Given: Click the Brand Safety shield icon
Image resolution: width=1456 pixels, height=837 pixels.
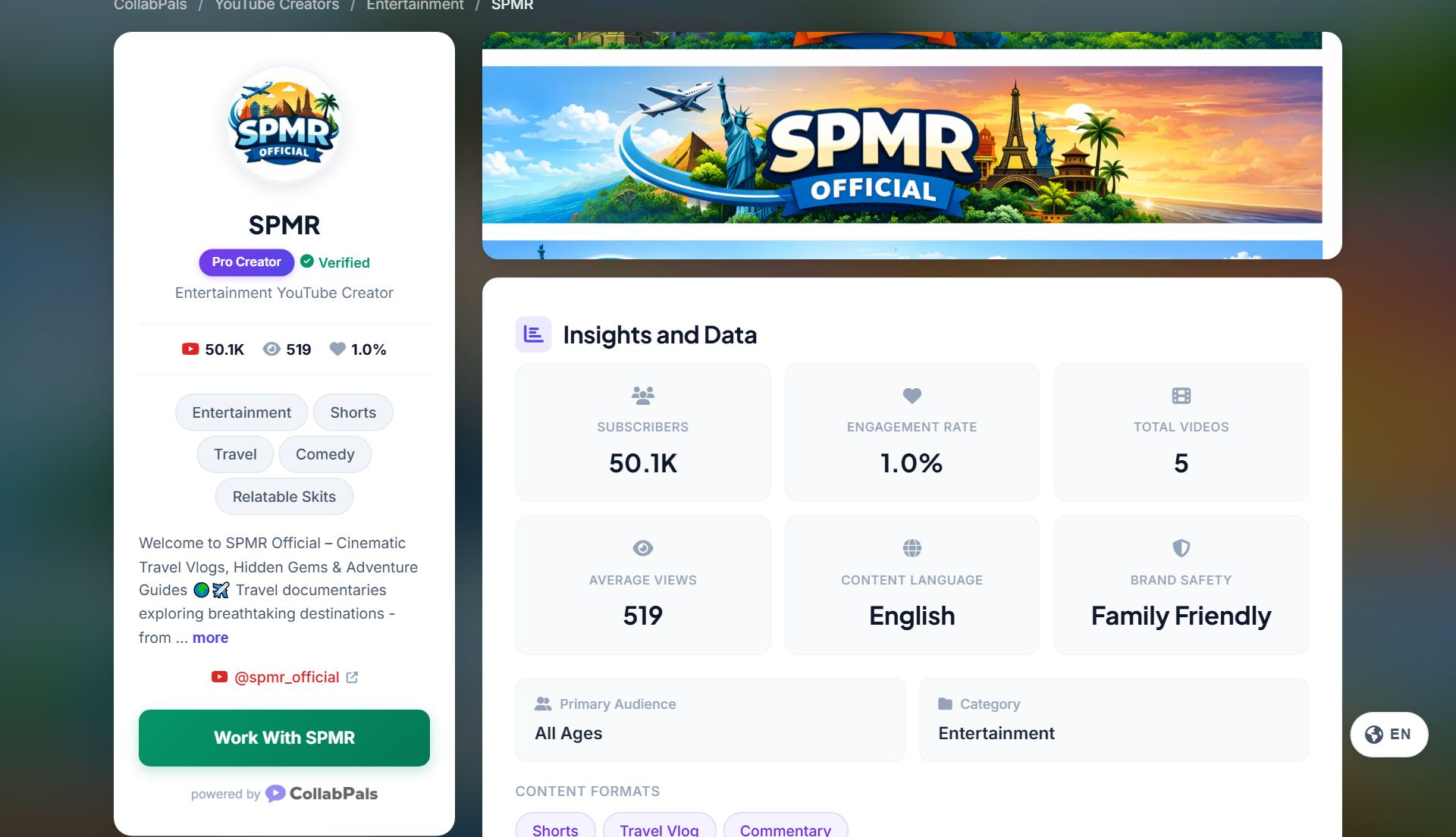Looking at the screenshot, I should (1181, 548).
